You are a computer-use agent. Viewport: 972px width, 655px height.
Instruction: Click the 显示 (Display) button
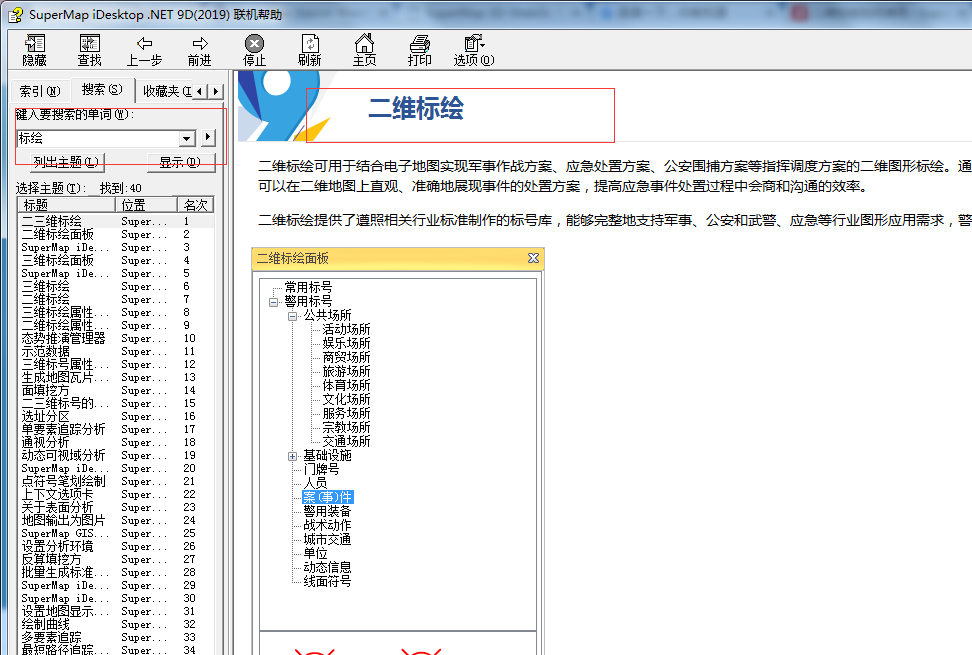180,162
